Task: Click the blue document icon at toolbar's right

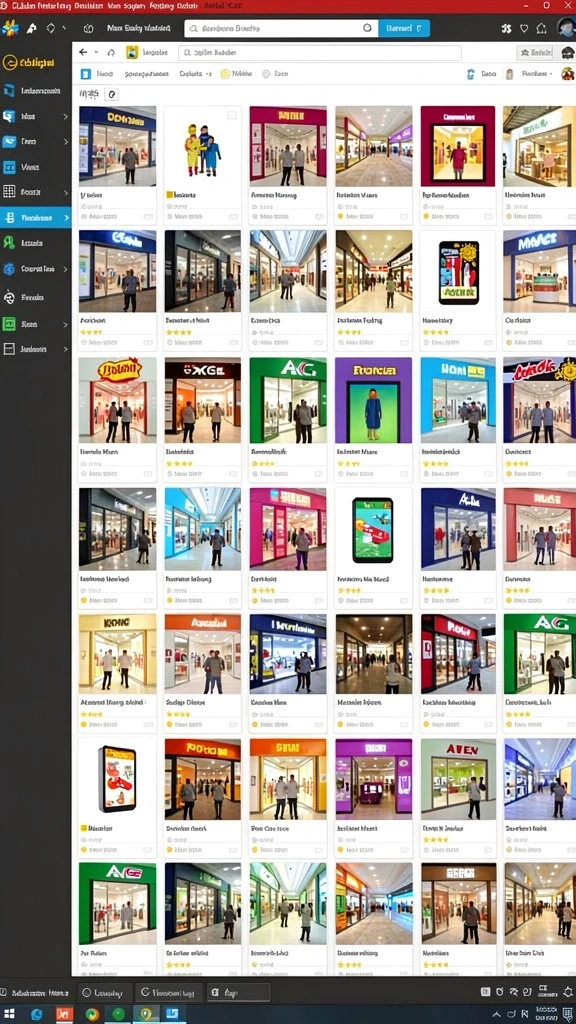Action: (471, 74)
